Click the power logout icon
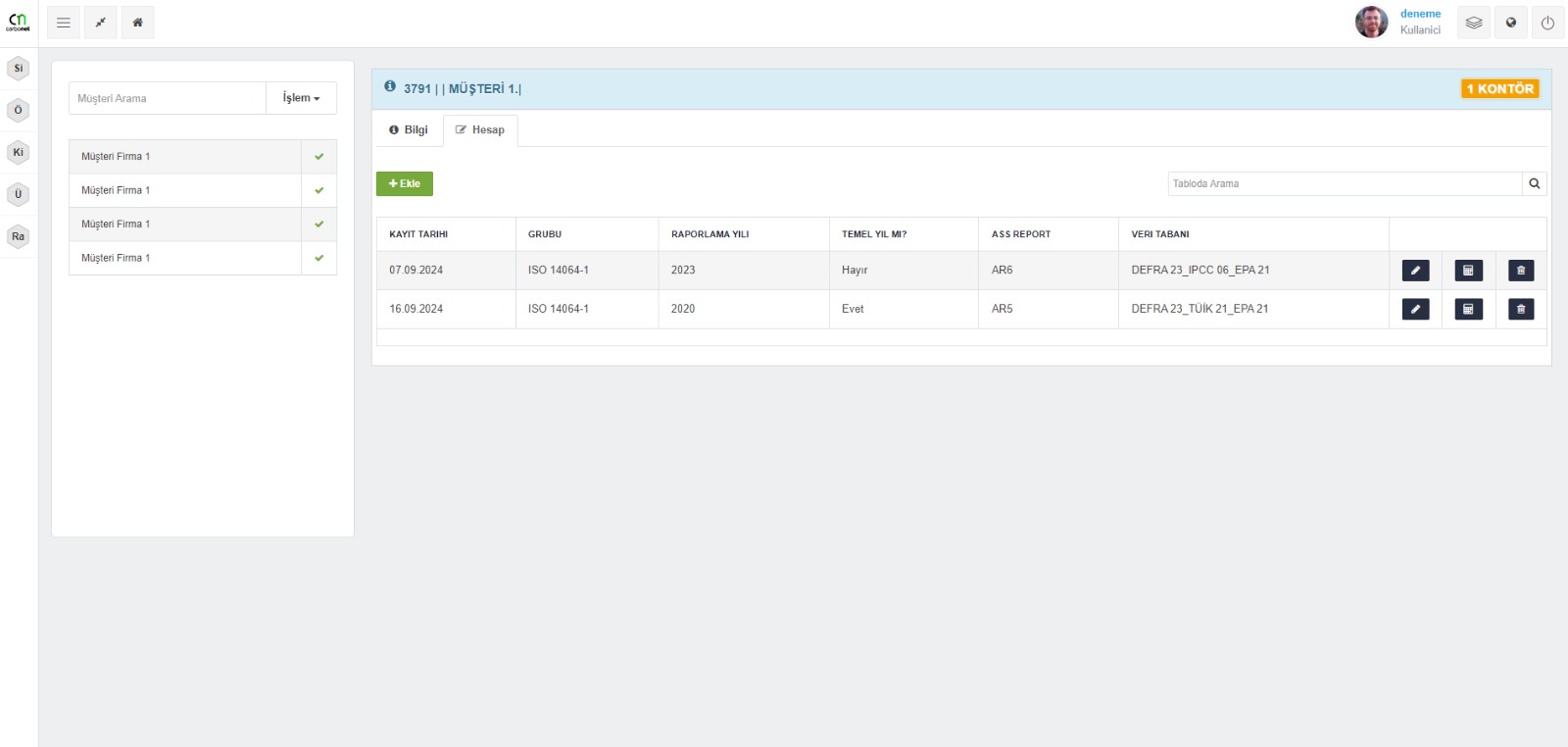1568x747 pixels. point(1547,23)
